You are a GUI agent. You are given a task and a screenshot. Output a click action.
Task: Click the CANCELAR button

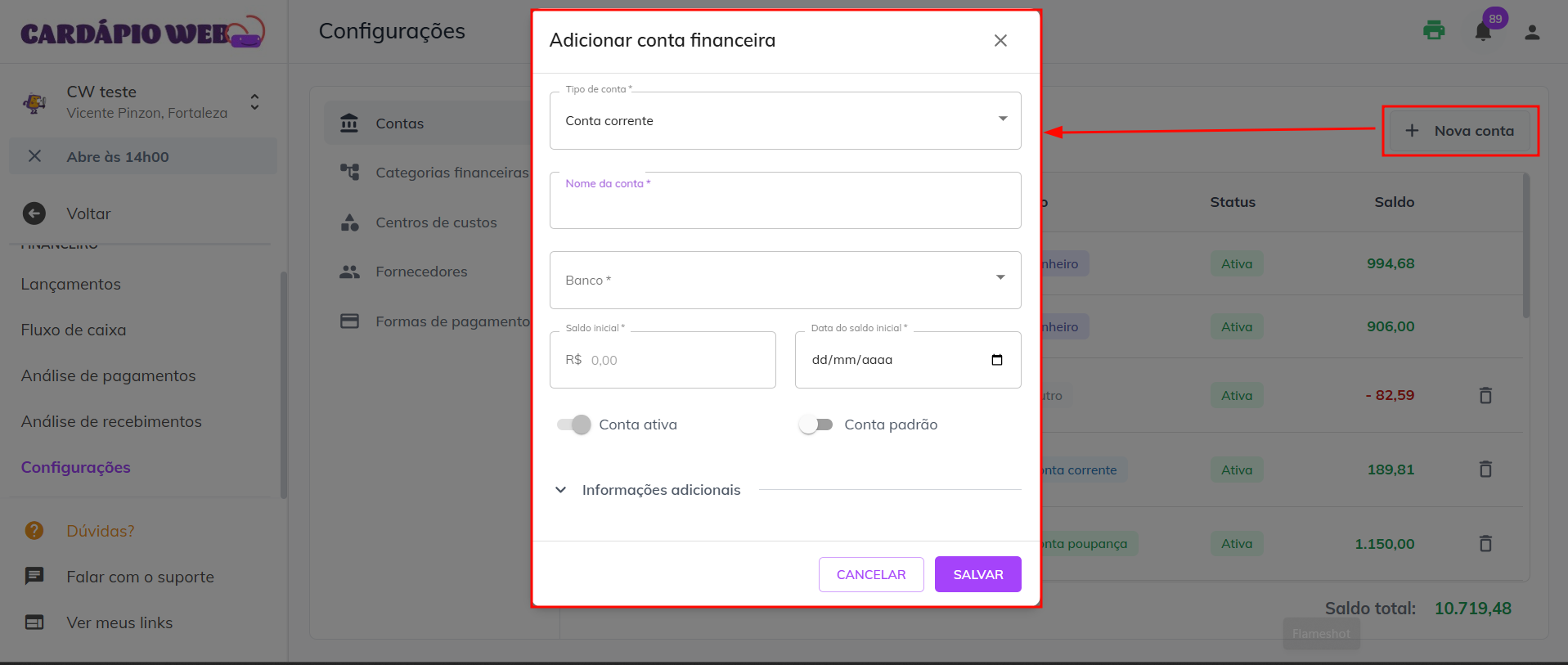point(870,574)
